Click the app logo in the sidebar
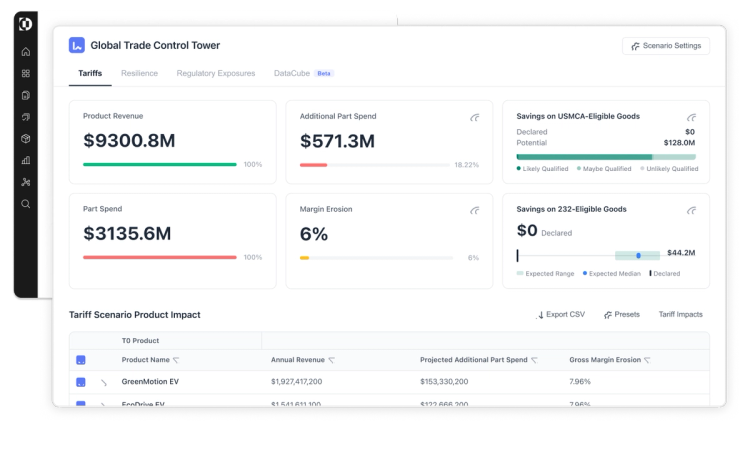The width and height of the screenshot is (750, 450). pos(25,24)
